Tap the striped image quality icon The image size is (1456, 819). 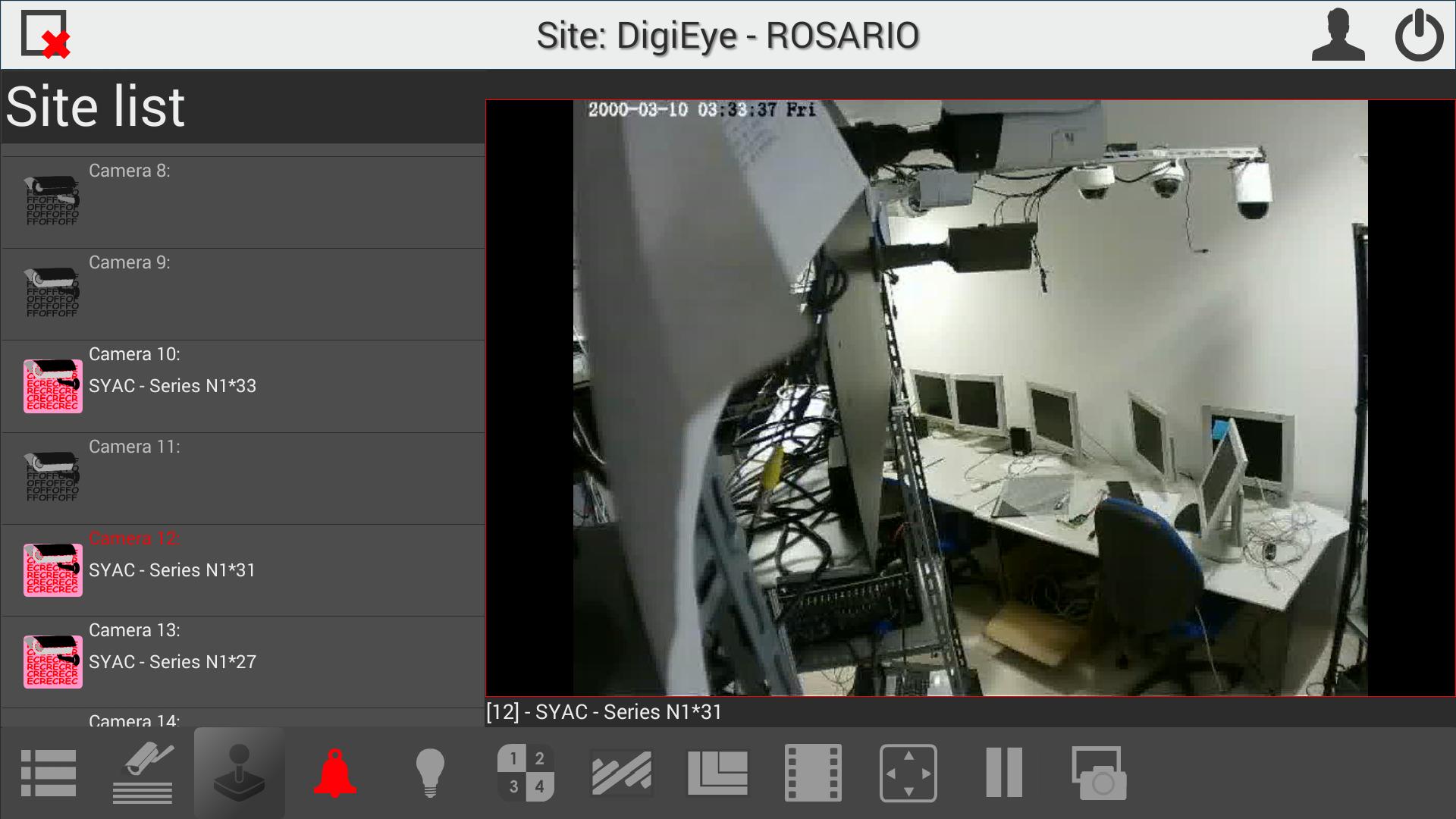coord(621,773)
